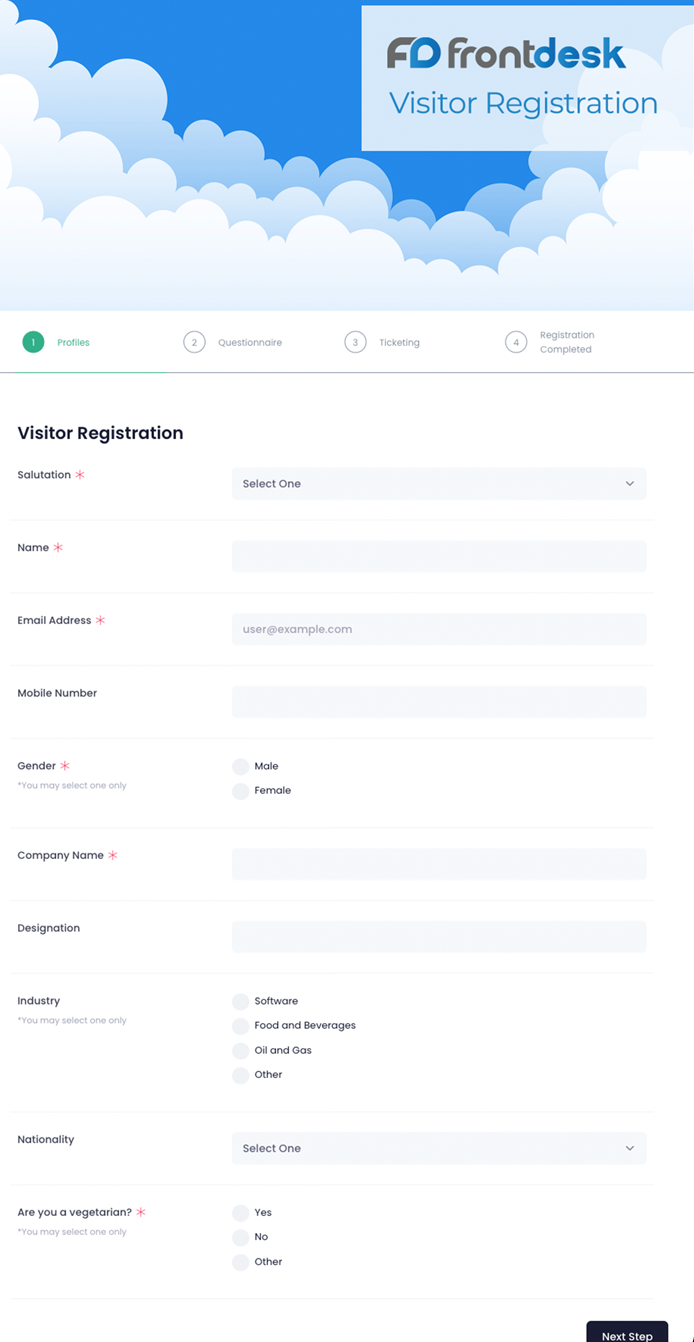Select Other for the vegetarian question
Image resolution: width=694 pixels, height=1342 pixels.
240,1262
